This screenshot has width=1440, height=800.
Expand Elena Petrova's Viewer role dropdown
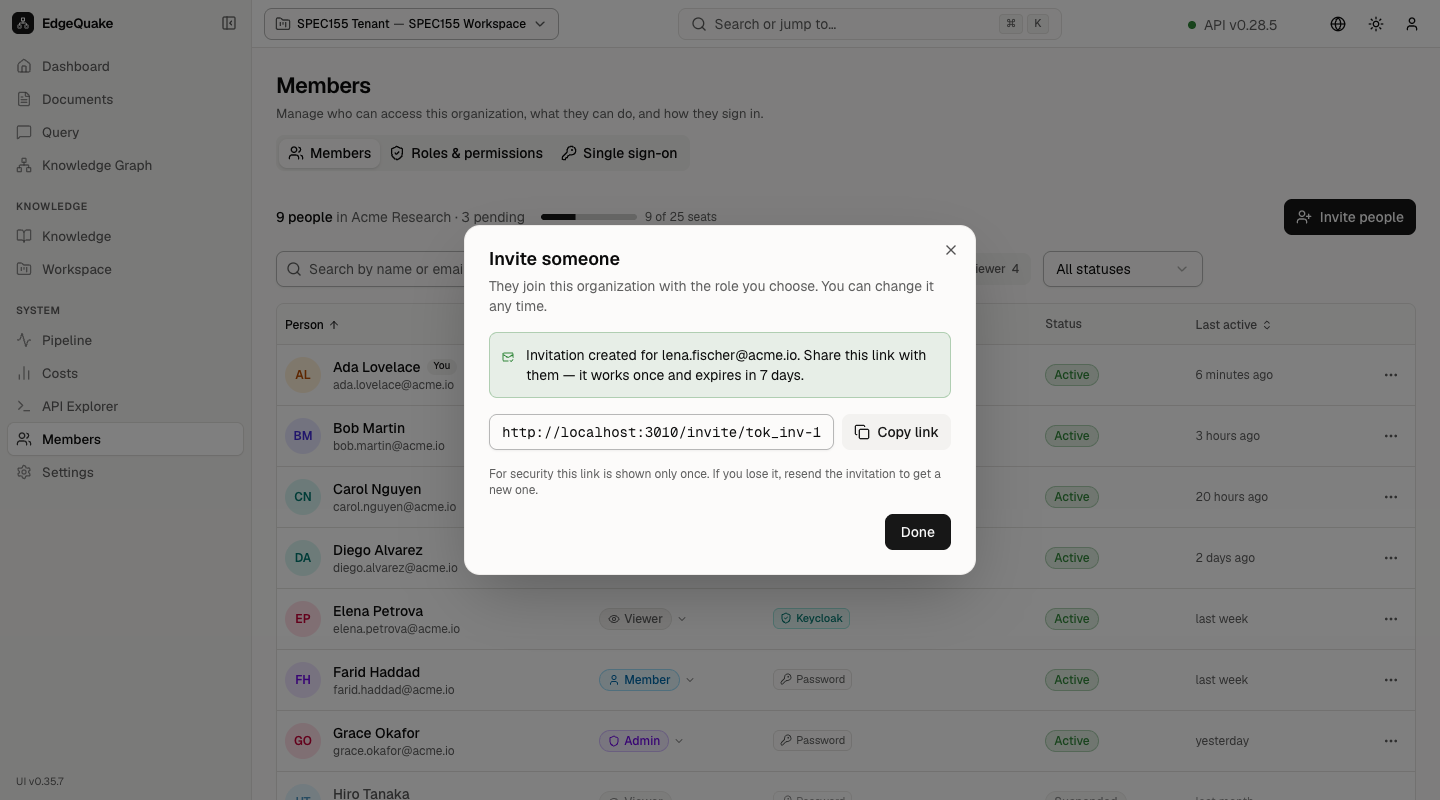pyautogui.click(x=644, y=619)
